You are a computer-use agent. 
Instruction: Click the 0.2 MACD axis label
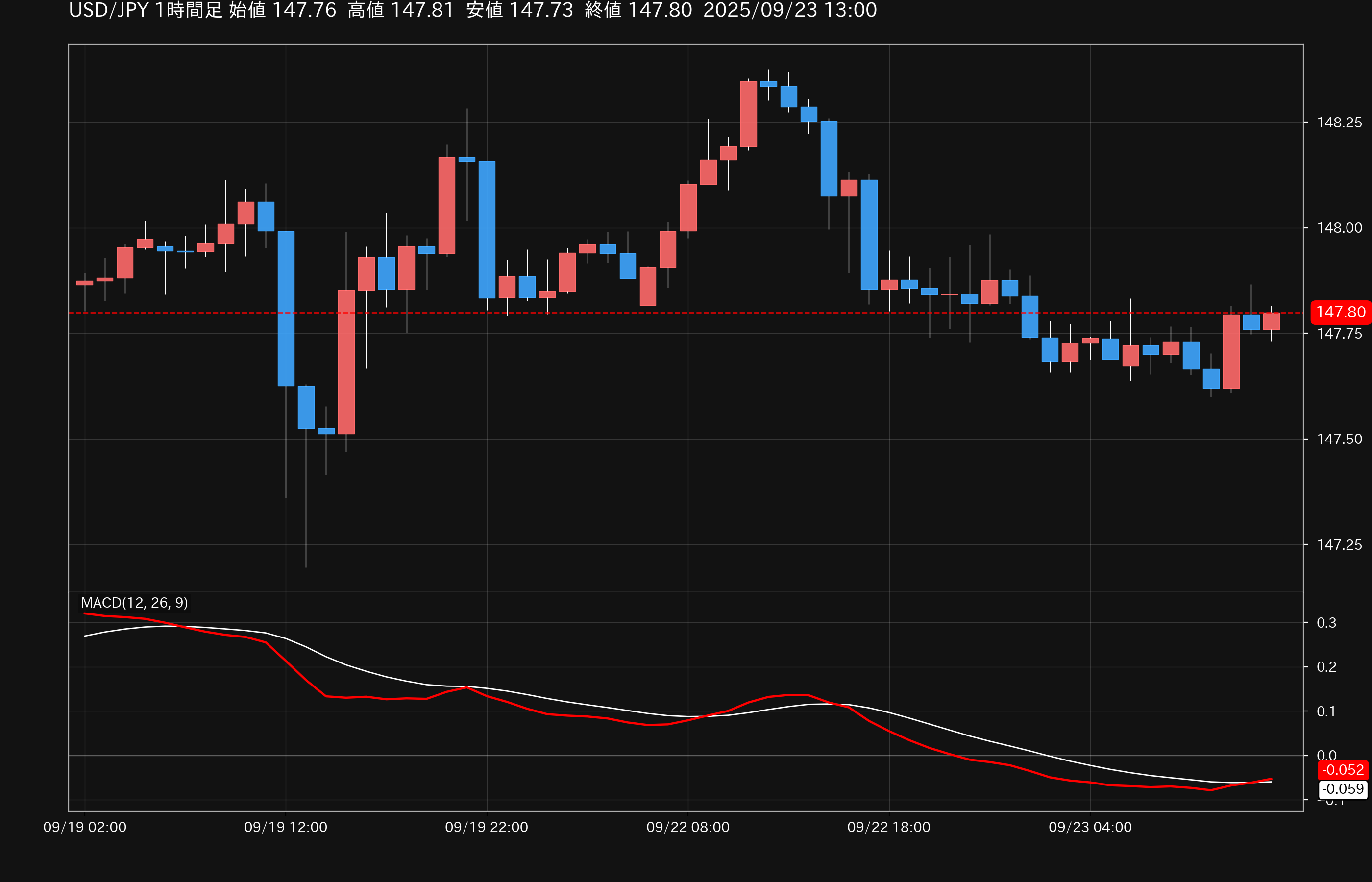tap(1326, 667)
